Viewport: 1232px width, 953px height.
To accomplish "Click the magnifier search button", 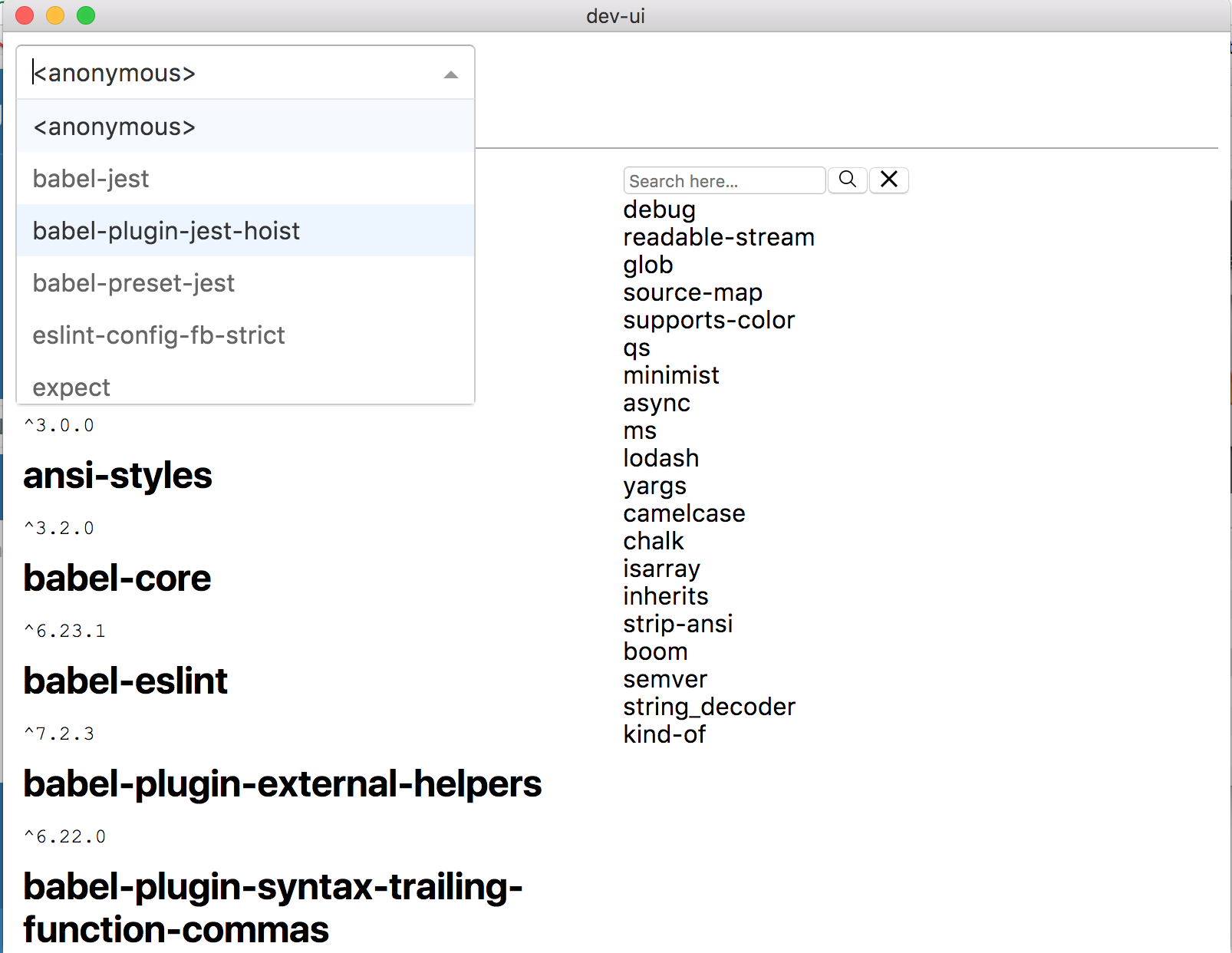I will pyautogui.click(x=848, y=180).
